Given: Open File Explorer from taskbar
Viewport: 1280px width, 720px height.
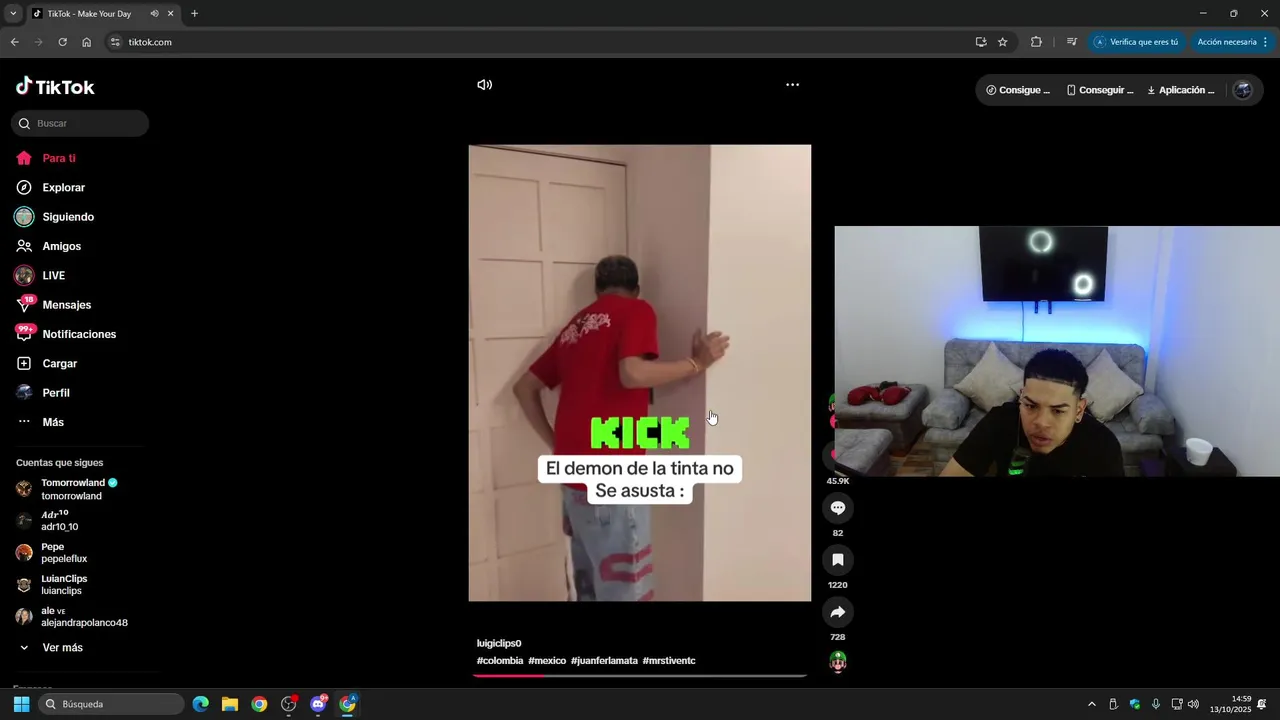Looking at the screenshot, I should pyautogui.click(x=230, y=704).
